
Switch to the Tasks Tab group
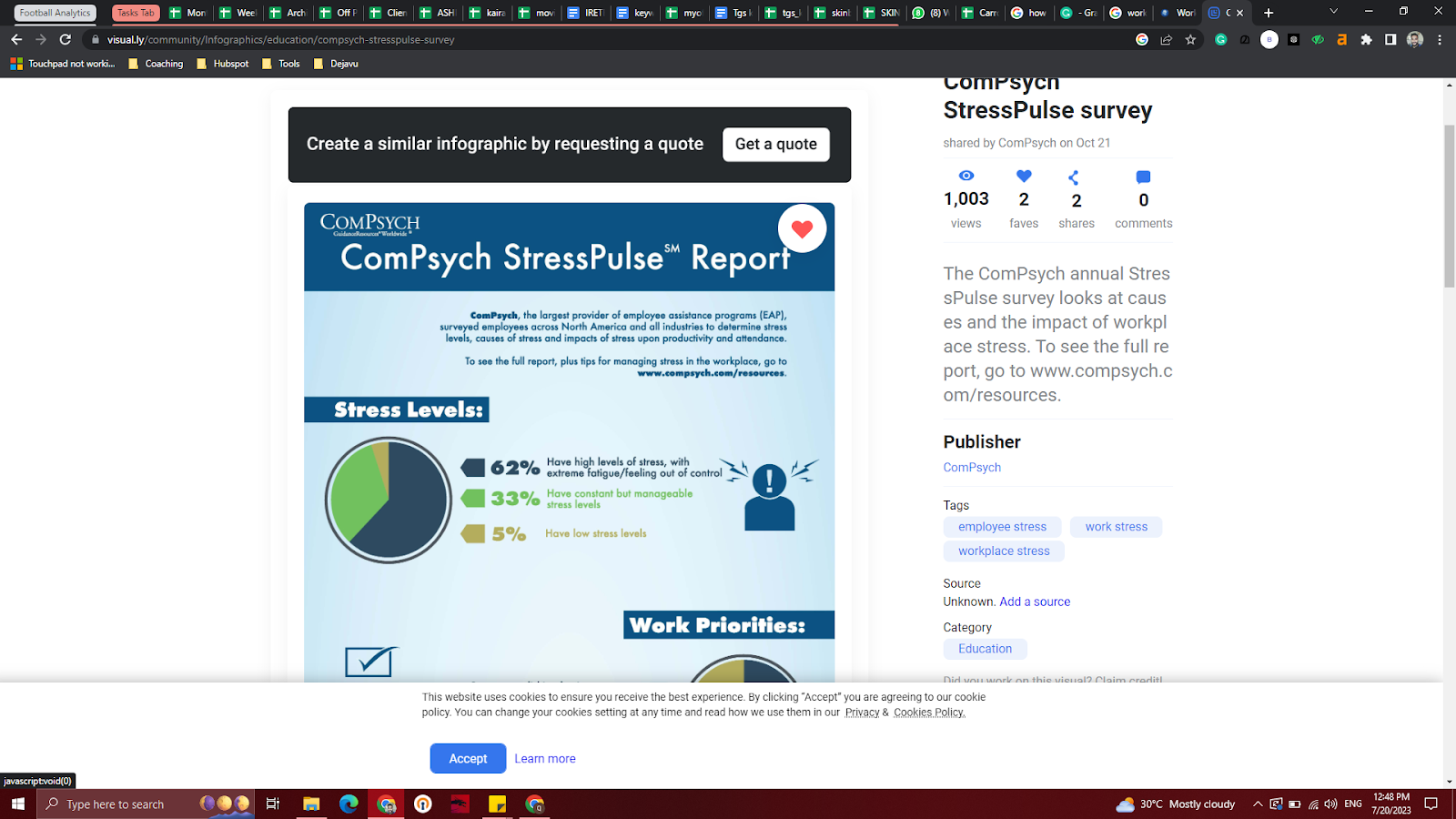pyautogui.click(x=136, y=13)
